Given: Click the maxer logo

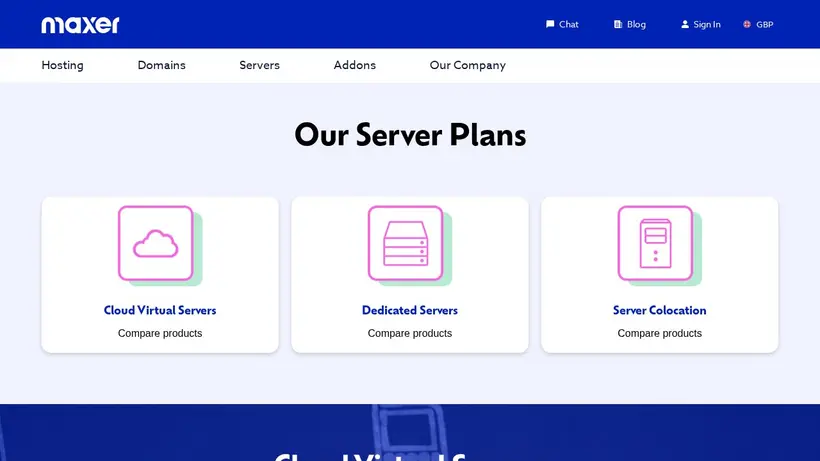Looking at the screenshot, I should [80, 25].
